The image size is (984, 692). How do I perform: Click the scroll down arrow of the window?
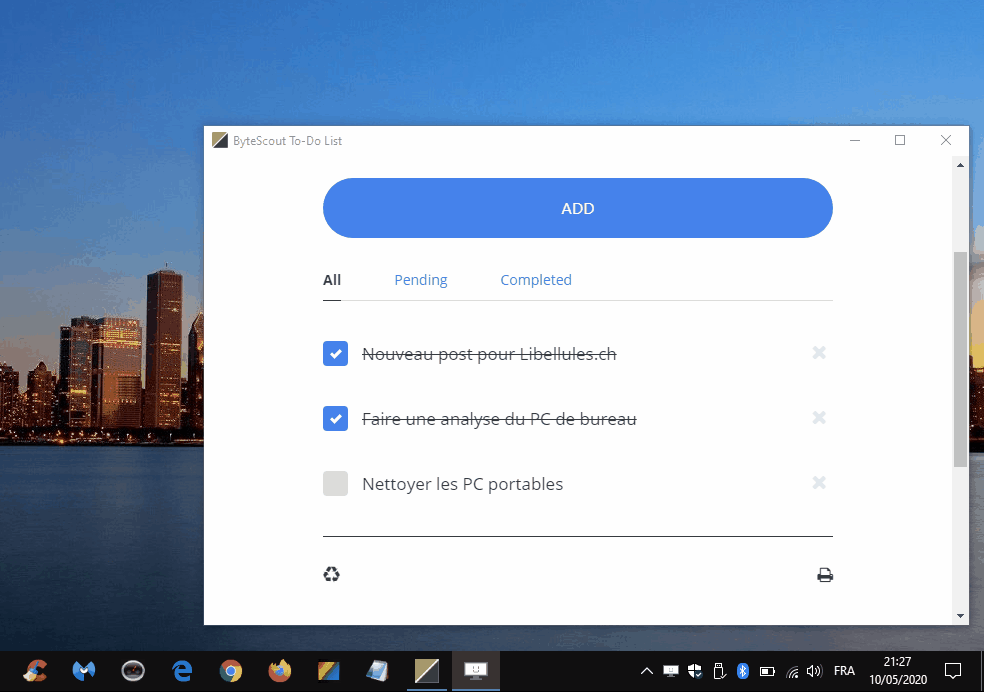[x=960, y=615]
